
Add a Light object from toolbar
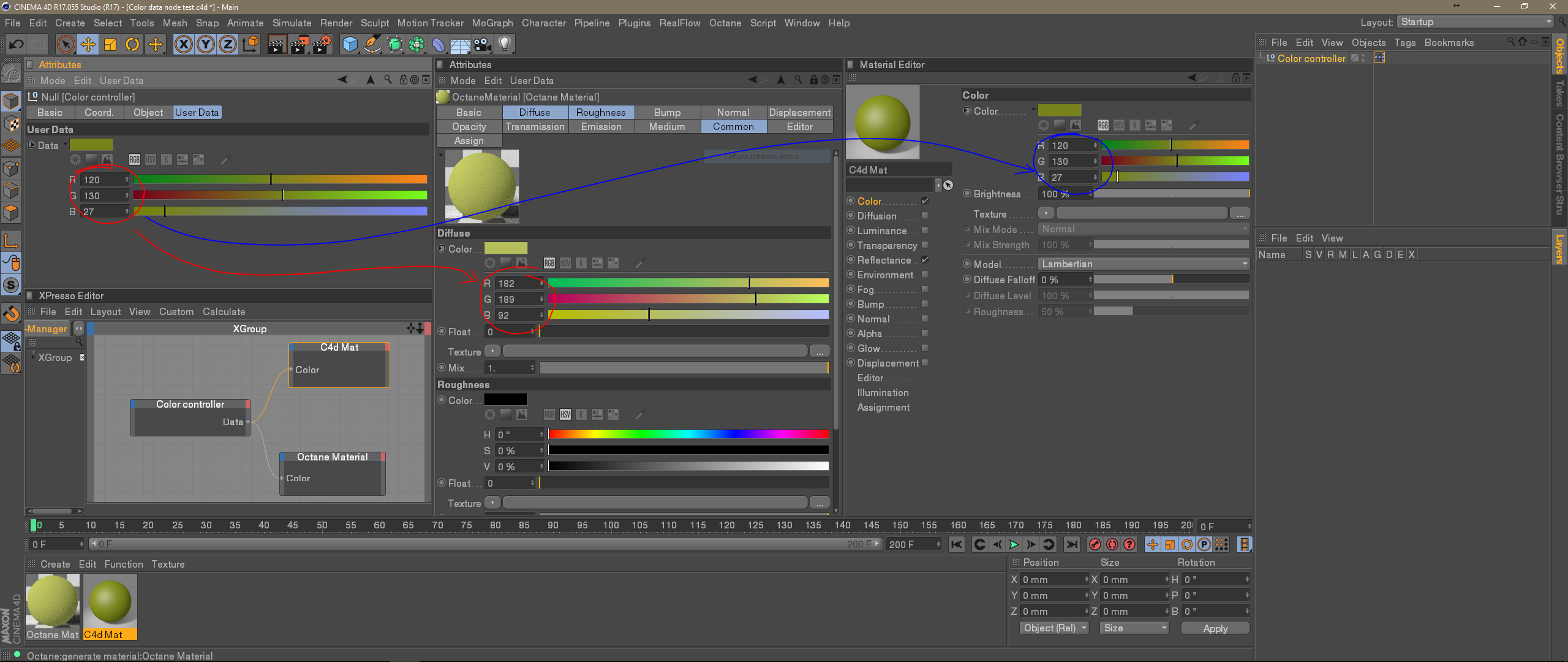504,44
